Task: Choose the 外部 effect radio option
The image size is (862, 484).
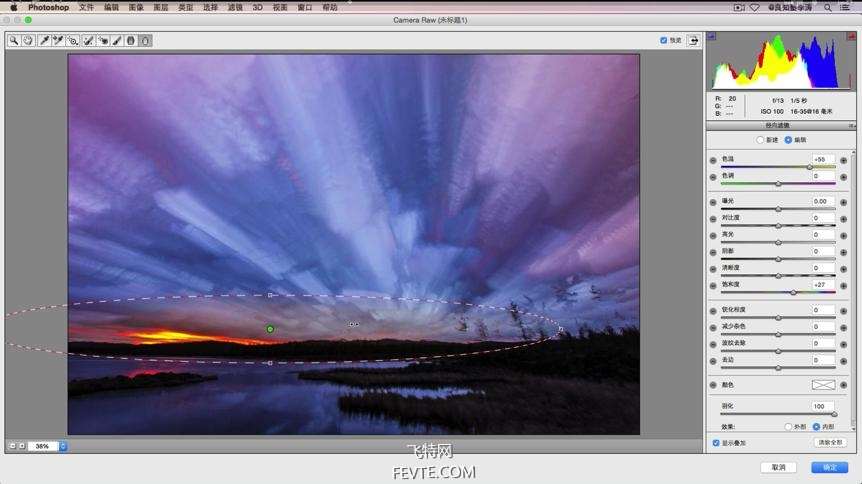Action: (788, 427)
